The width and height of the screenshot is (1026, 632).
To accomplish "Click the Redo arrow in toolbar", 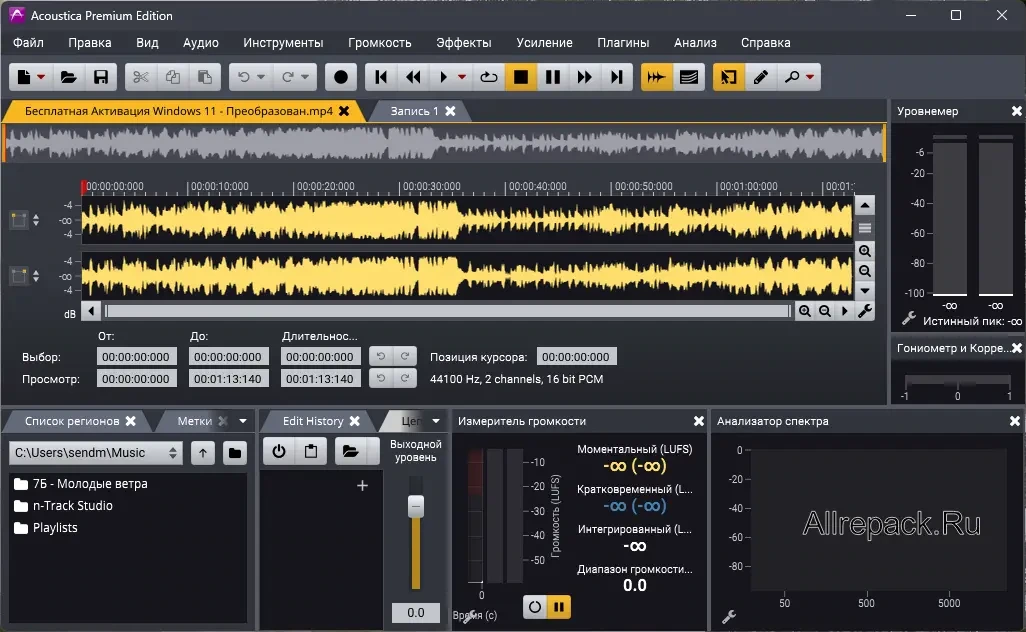I will click(x=287, y=77).
